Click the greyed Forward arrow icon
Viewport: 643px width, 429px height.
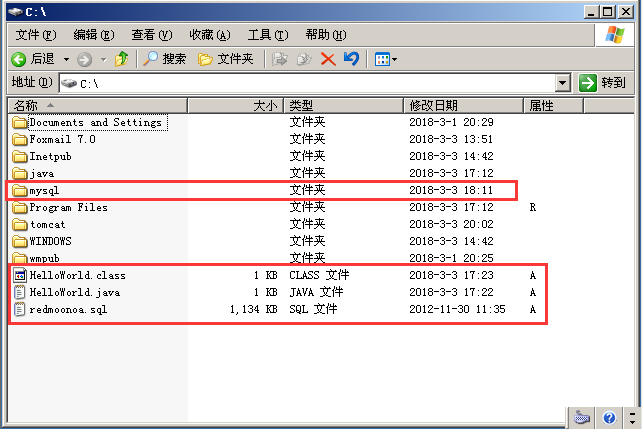coord(84,59)
